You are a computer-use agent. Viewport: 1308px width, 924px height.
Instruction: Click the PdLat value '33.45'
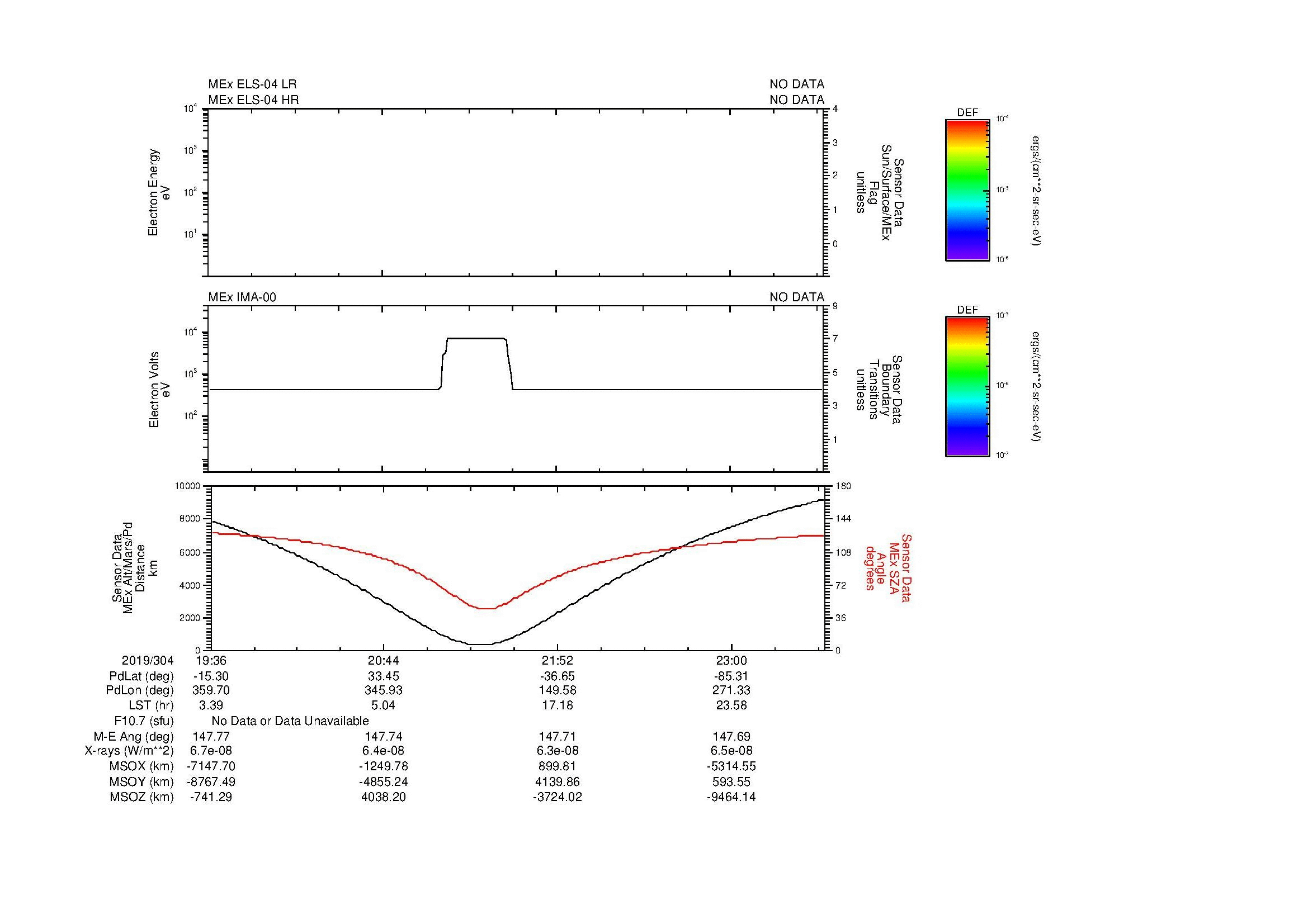[384, 676]
